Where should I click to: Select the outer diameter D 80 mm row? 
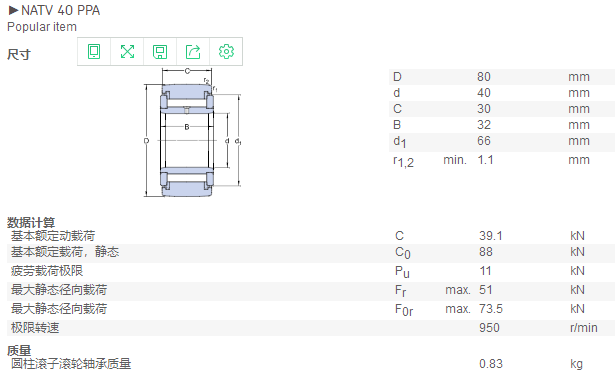click(502, 77)
